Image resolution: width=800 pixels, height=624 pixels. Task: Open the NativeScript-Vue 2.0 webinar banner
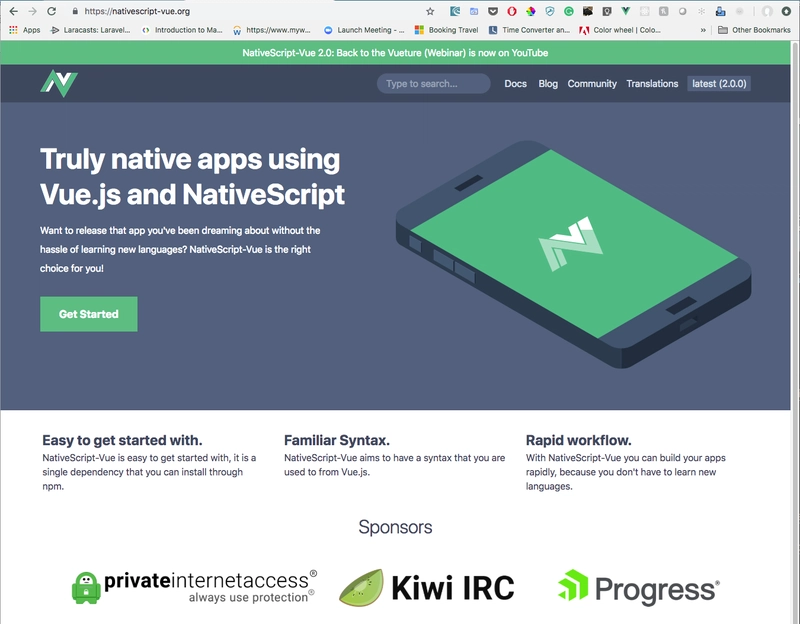[x=395, y=53]
